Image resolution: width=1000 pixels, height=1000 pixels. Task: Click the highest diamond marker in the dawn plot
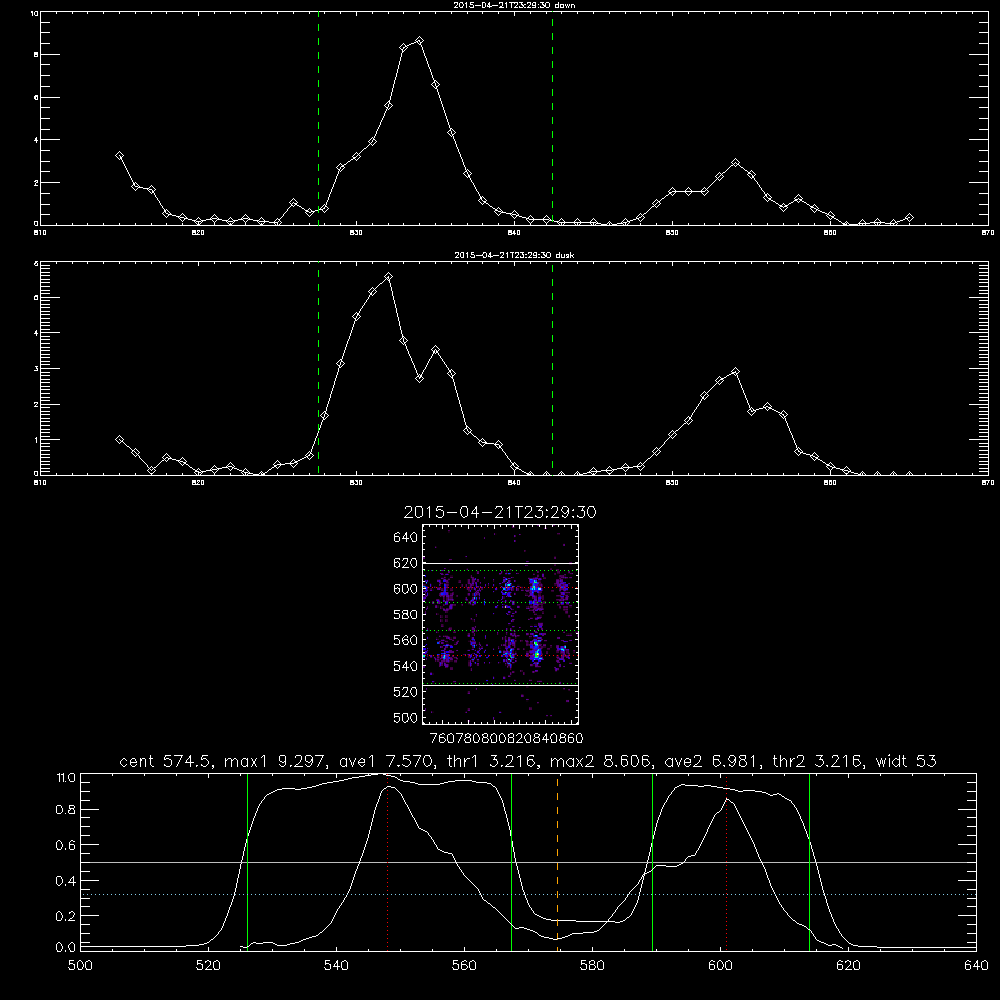point(419,41)
